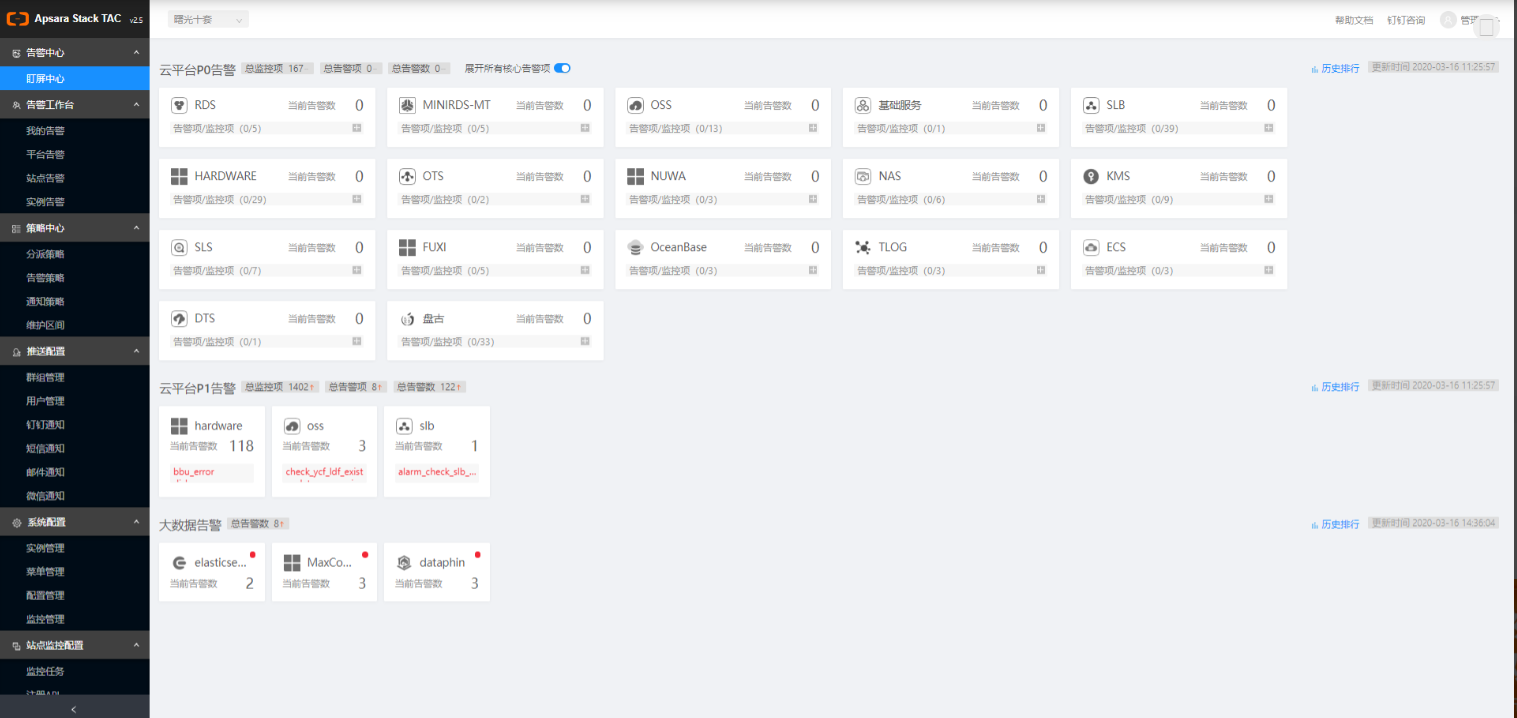Screen dimensions: 1517x718
Task: Open 帮助文档 help link
Action: [1354, 20]
